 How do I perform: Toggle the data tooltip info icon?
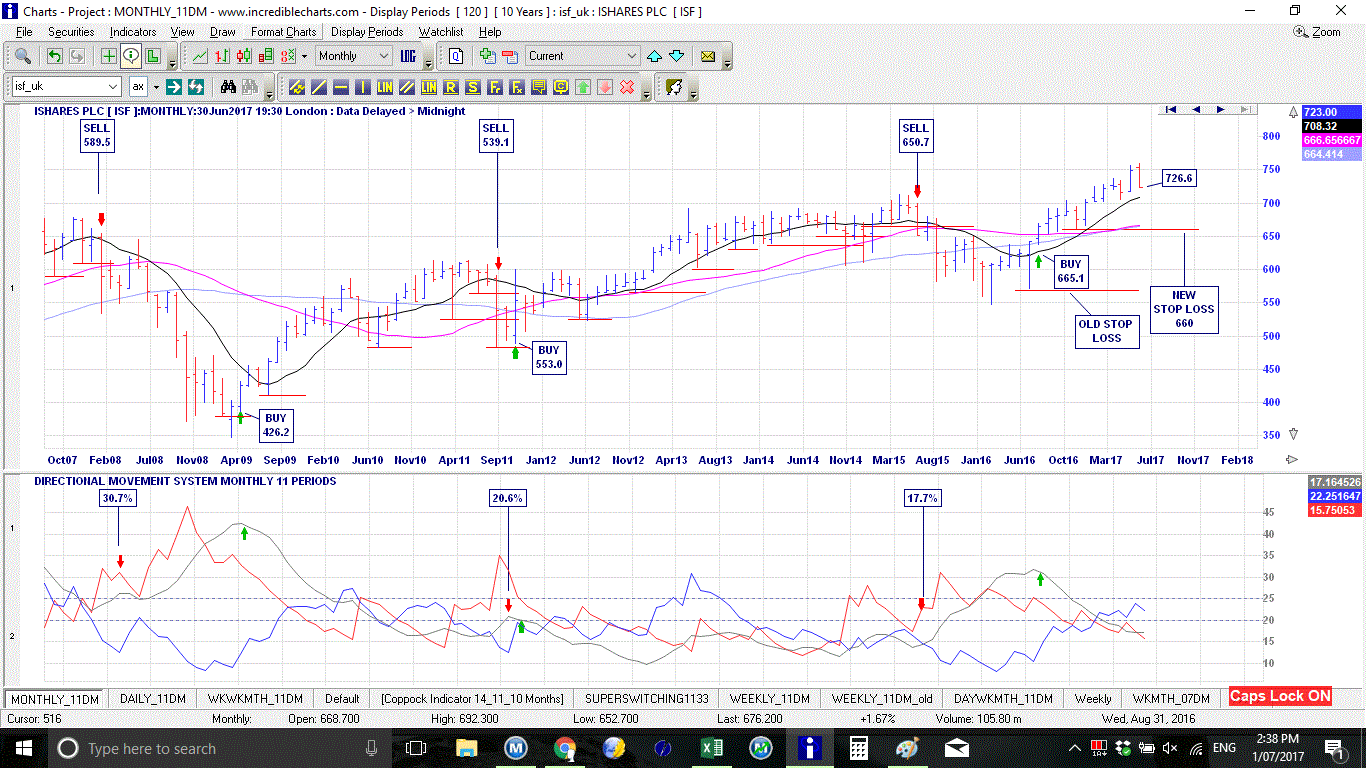131,56
